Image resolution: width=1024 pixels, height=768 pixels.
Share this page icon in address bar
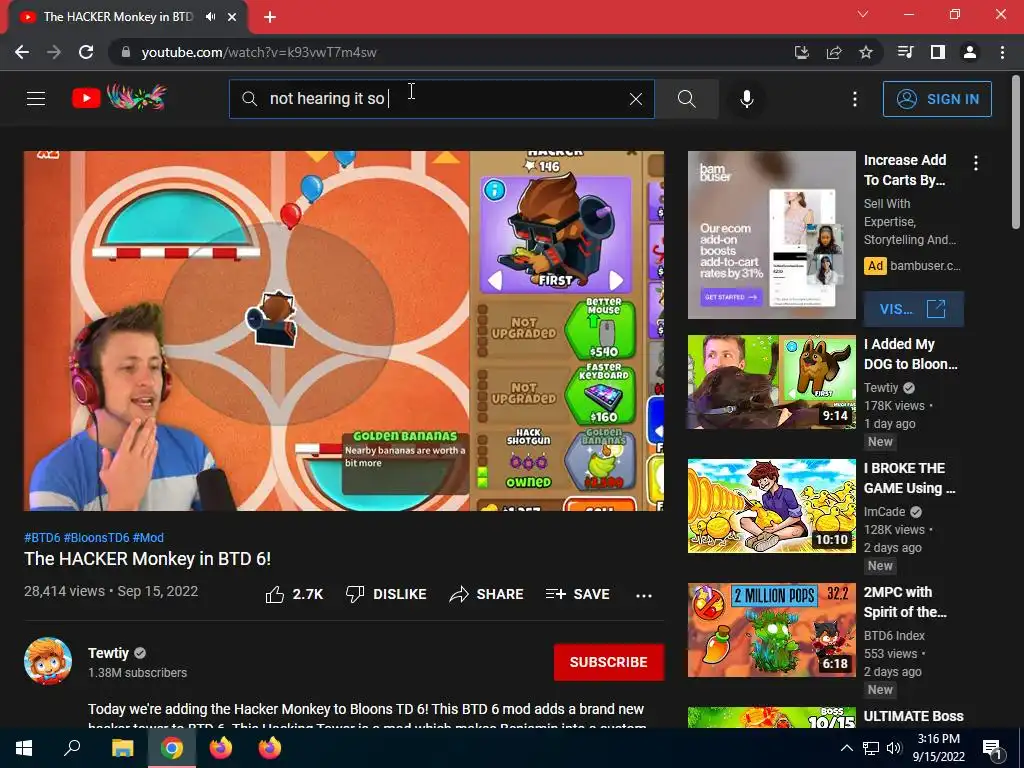[834, 52]
